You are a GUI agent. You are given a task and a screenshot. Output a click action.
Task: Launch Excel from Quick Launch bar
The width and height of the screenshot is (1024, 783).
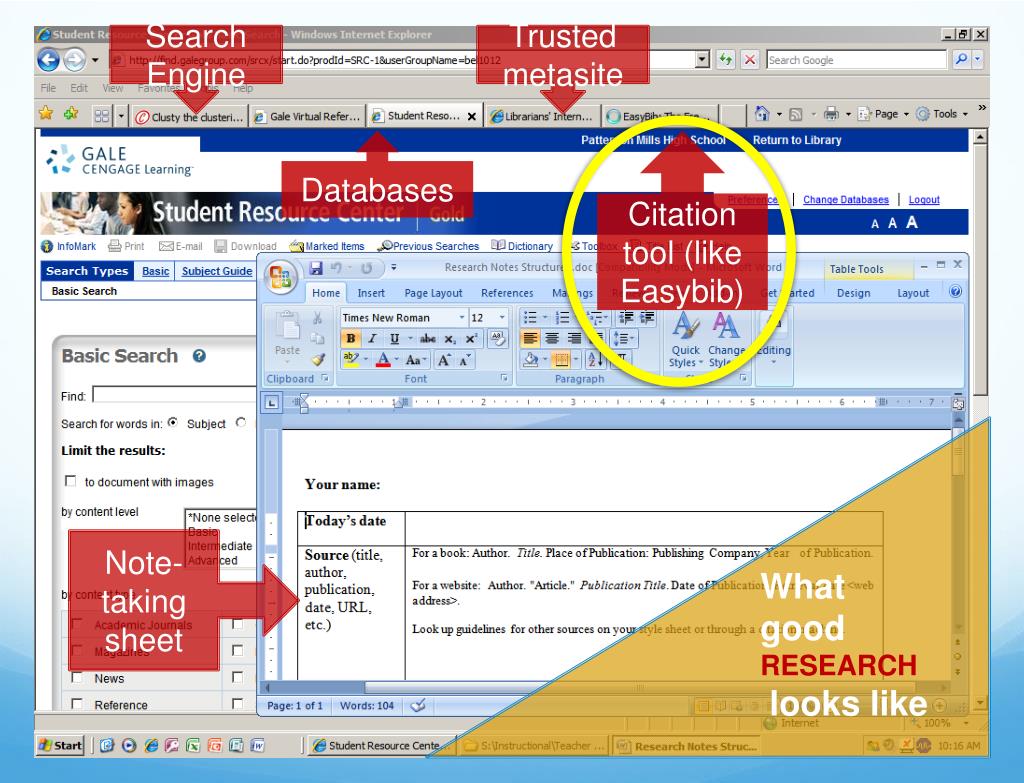pos(193,745)
